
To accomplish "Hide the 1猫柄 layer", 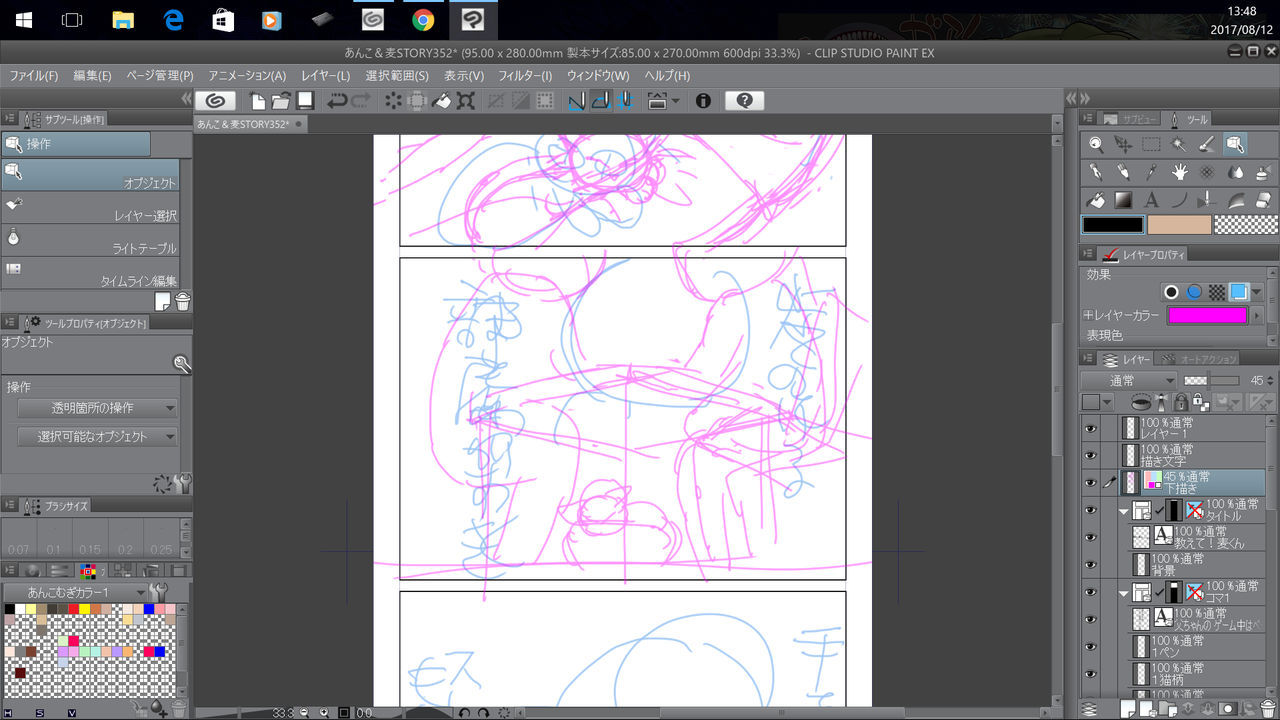I will pos(1090,673).
